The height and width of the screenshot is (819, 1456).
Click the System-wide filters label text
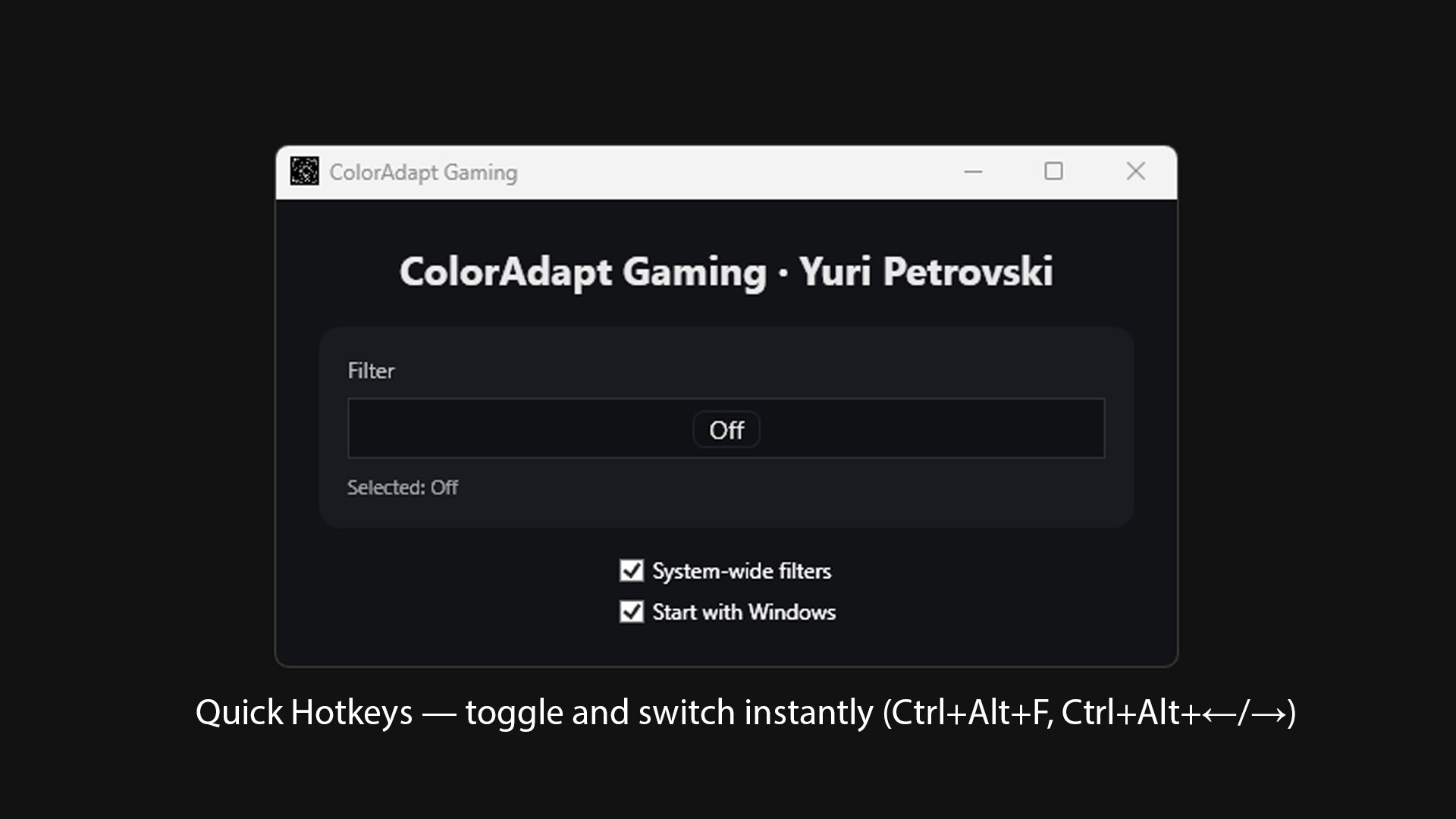pyautogui.click(x=742, y=571)
